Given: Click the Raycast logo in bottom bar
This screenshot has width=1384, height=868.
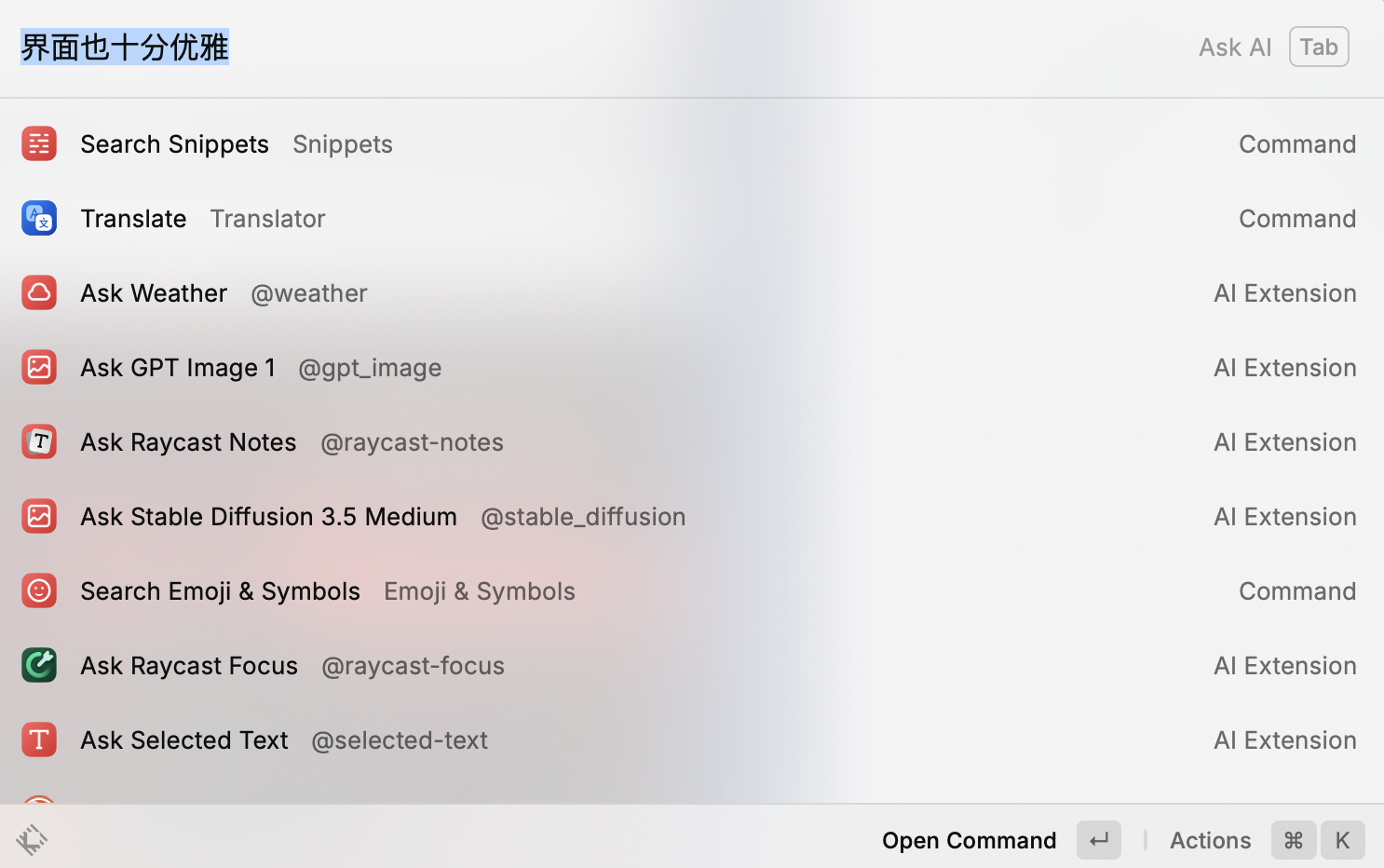Looking at the screenshot, I should pos(32,840).
